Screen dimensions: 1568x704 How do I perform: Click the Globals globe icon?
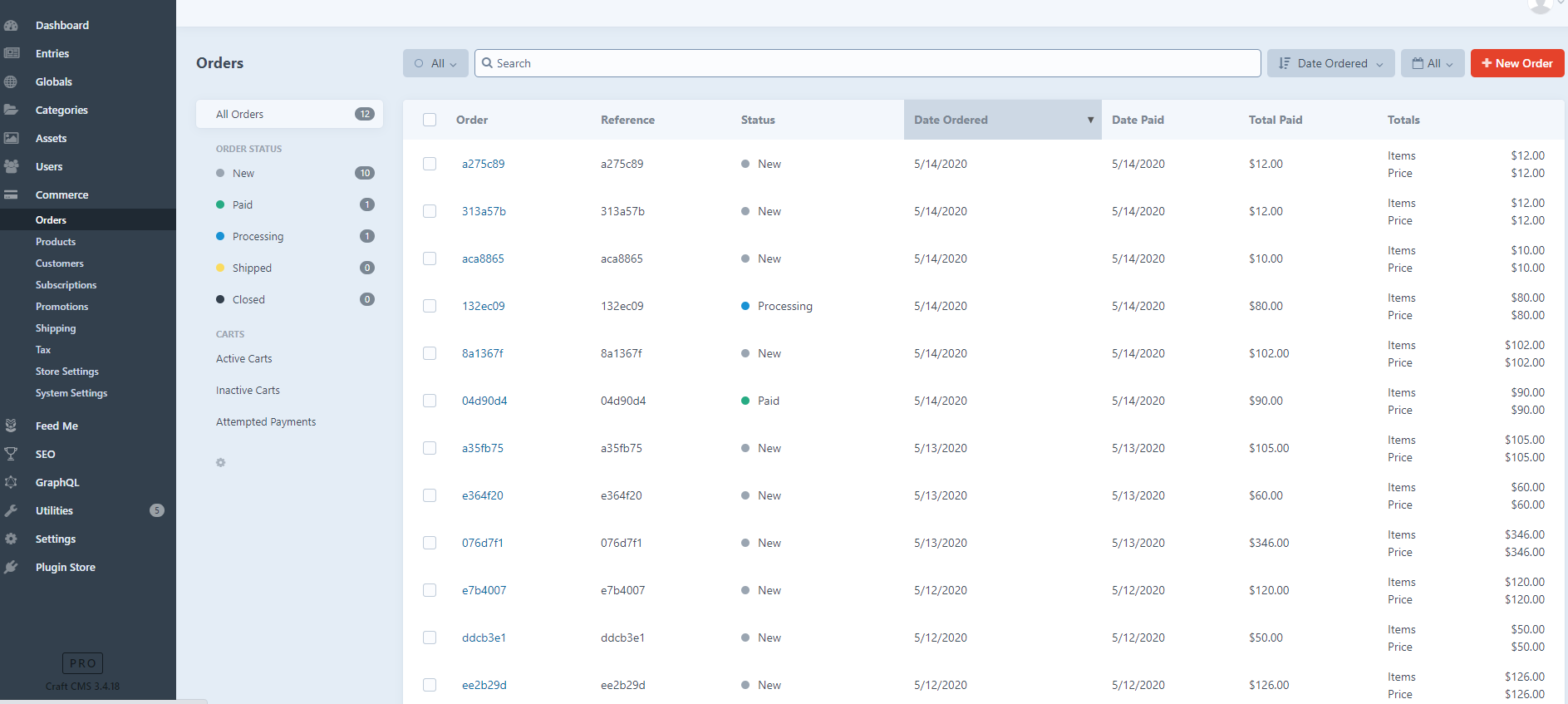point(11,81)
